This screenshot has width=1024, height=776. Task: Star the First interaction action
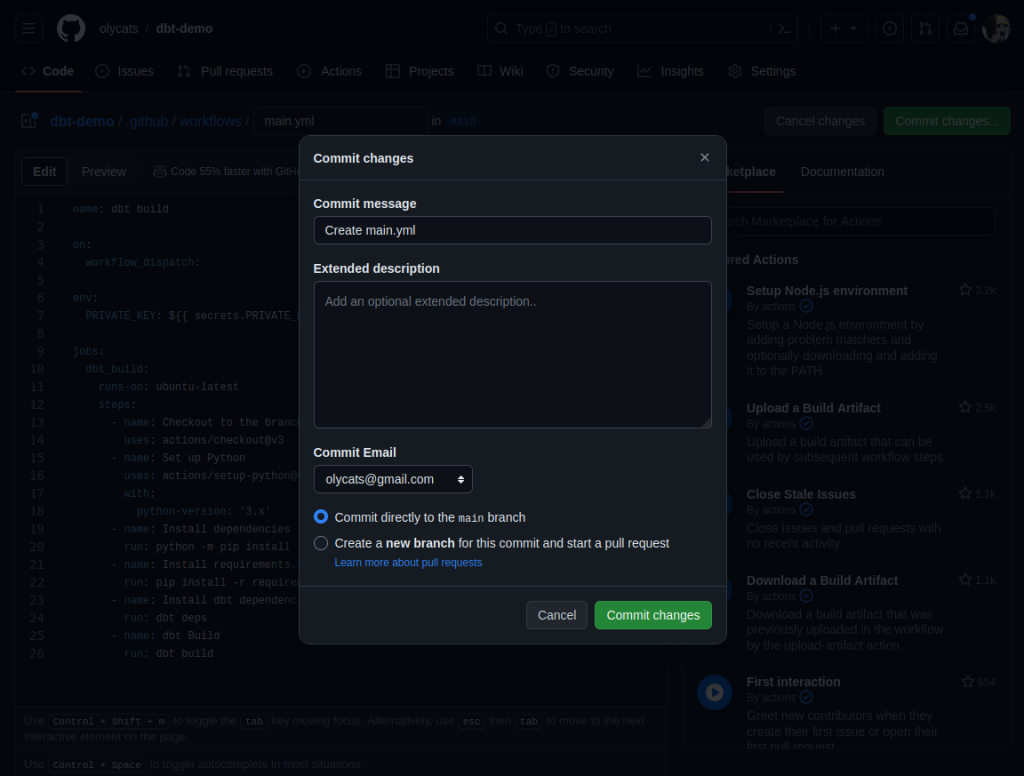[x=968, y=682]
